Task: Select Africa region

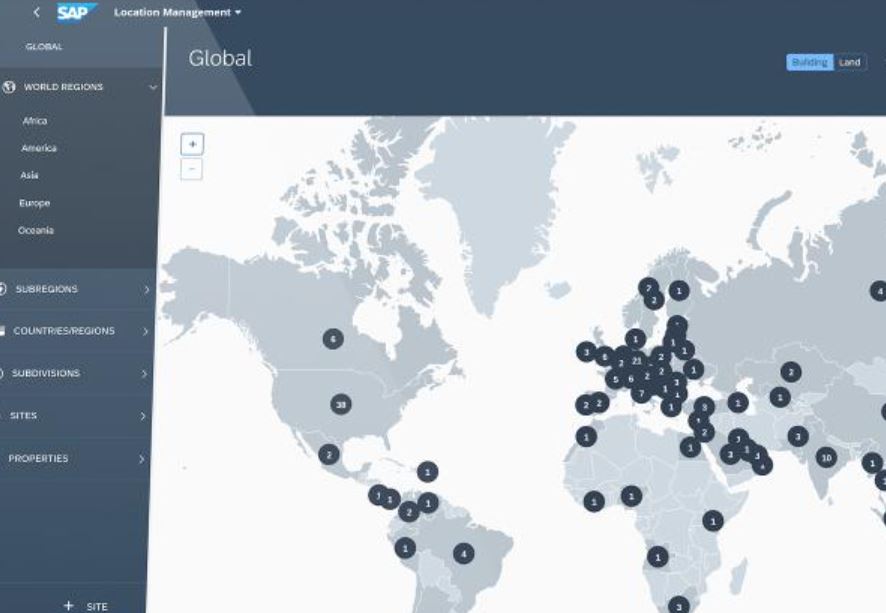Action: [35, 121]
